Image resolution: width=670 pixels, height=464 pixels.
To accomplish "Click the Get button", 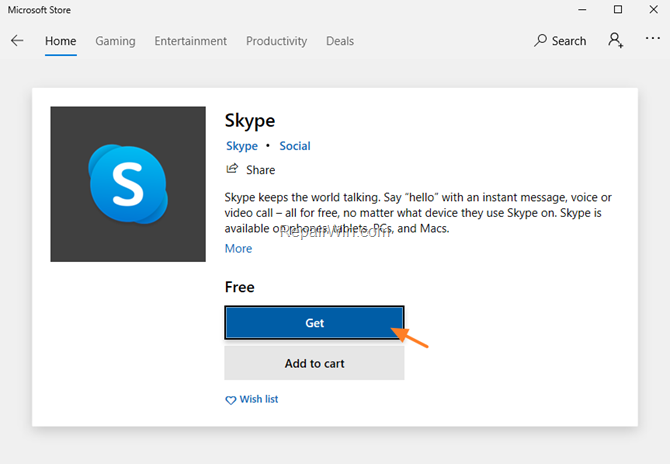I will pyautogui.click(x=314, y=323).
